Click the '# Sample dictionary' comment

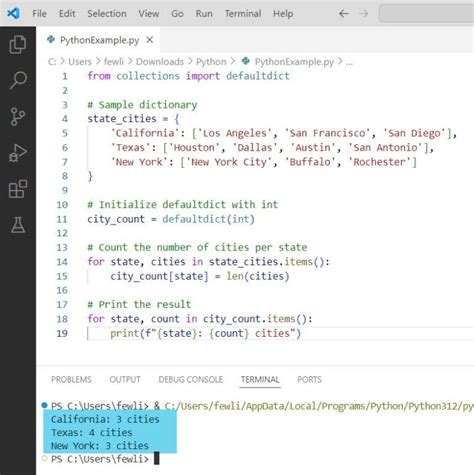pyautogui.click(x=142, y=105)
